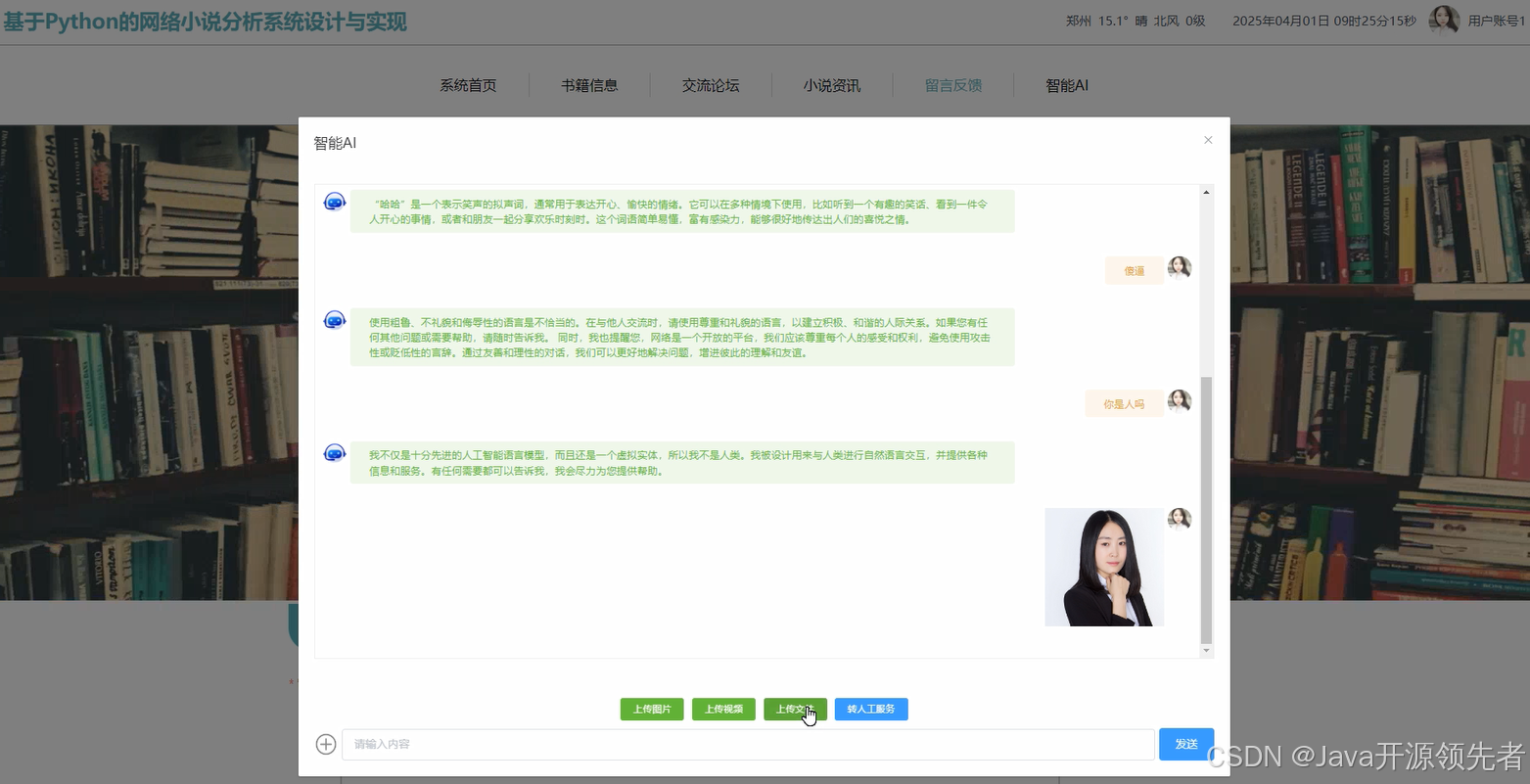This screenshot has width=1530, height=784.
Task: Click the user avatar beside the 你是人吗 bubble
Action: pyautogui.click(x=1180, y=399)
